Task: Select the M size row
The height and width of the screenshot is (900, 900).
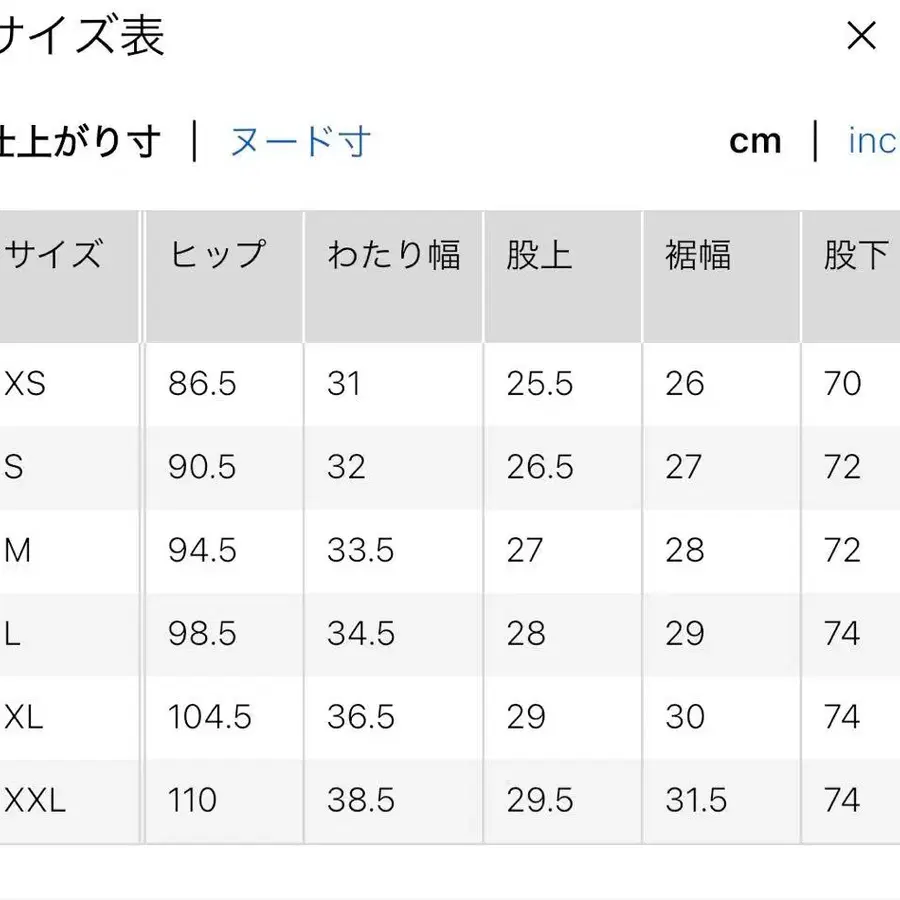Action: [x=22, y=550]
